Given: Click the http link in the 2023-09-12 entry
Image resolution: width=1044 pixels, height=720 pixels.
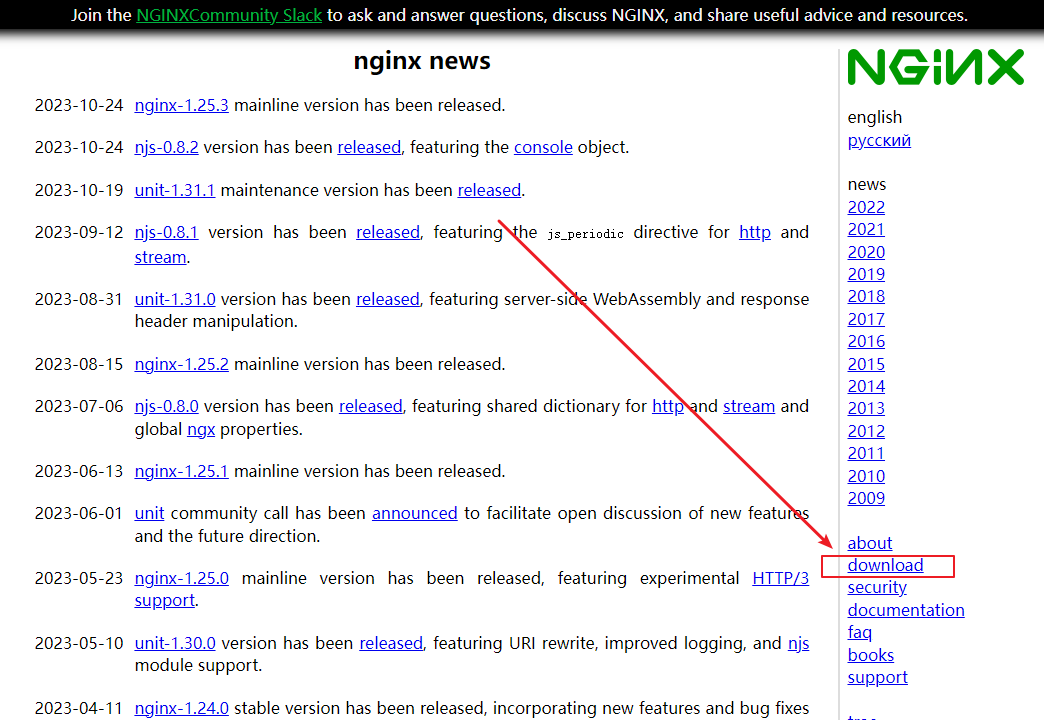Looking at the screenshot, I should (x=755, y=232).
